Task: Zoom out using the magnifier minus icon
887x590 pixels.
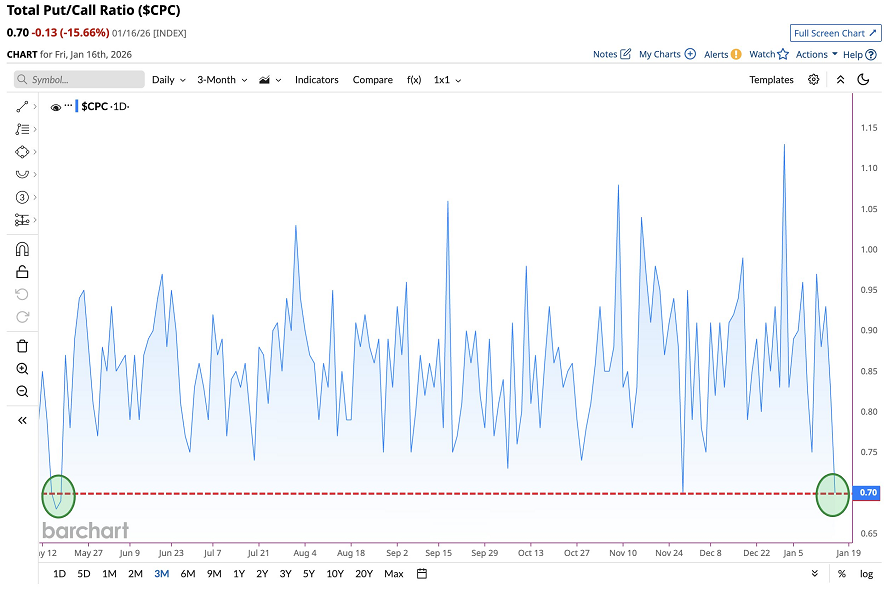Action: click(22, 391)
